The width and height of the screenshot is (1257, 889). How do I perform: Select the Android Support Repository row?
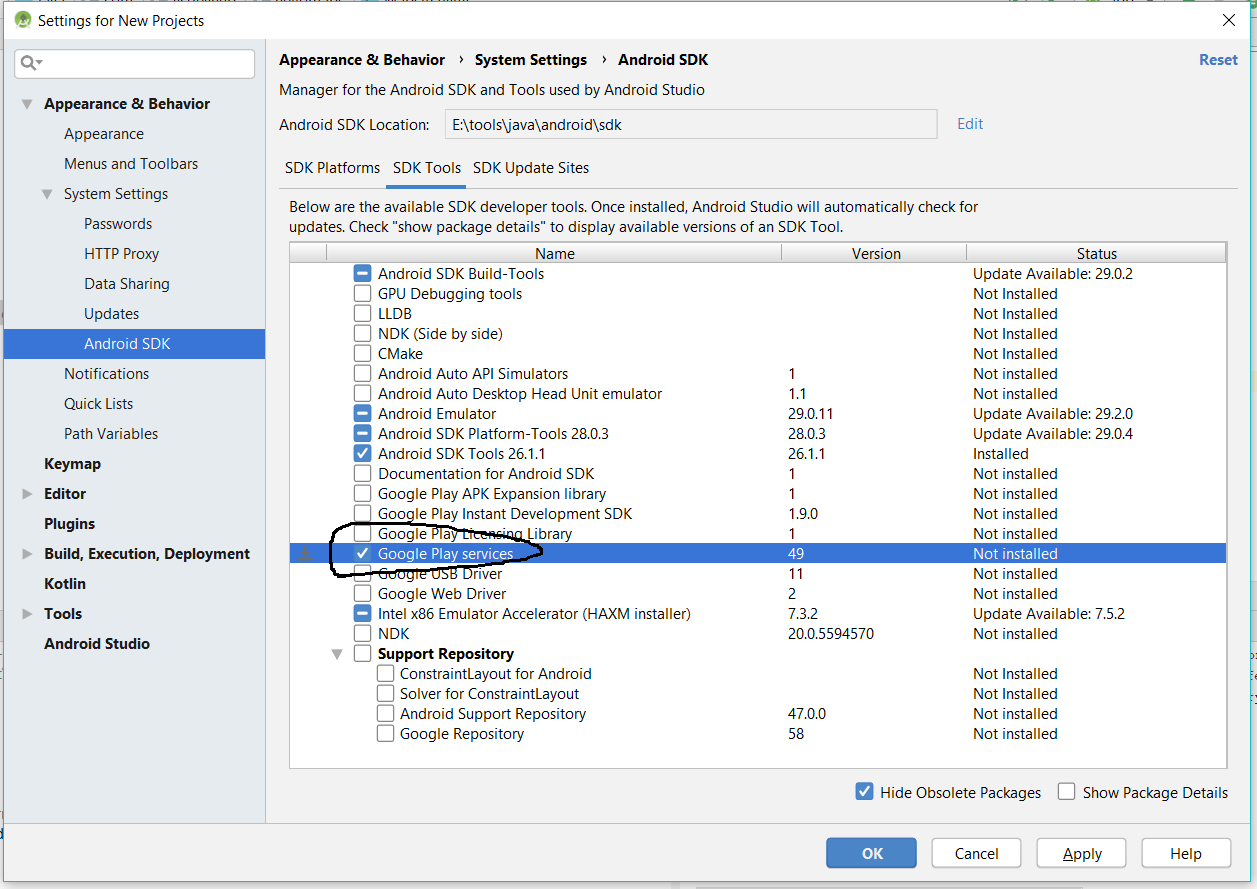coord(758,713)
